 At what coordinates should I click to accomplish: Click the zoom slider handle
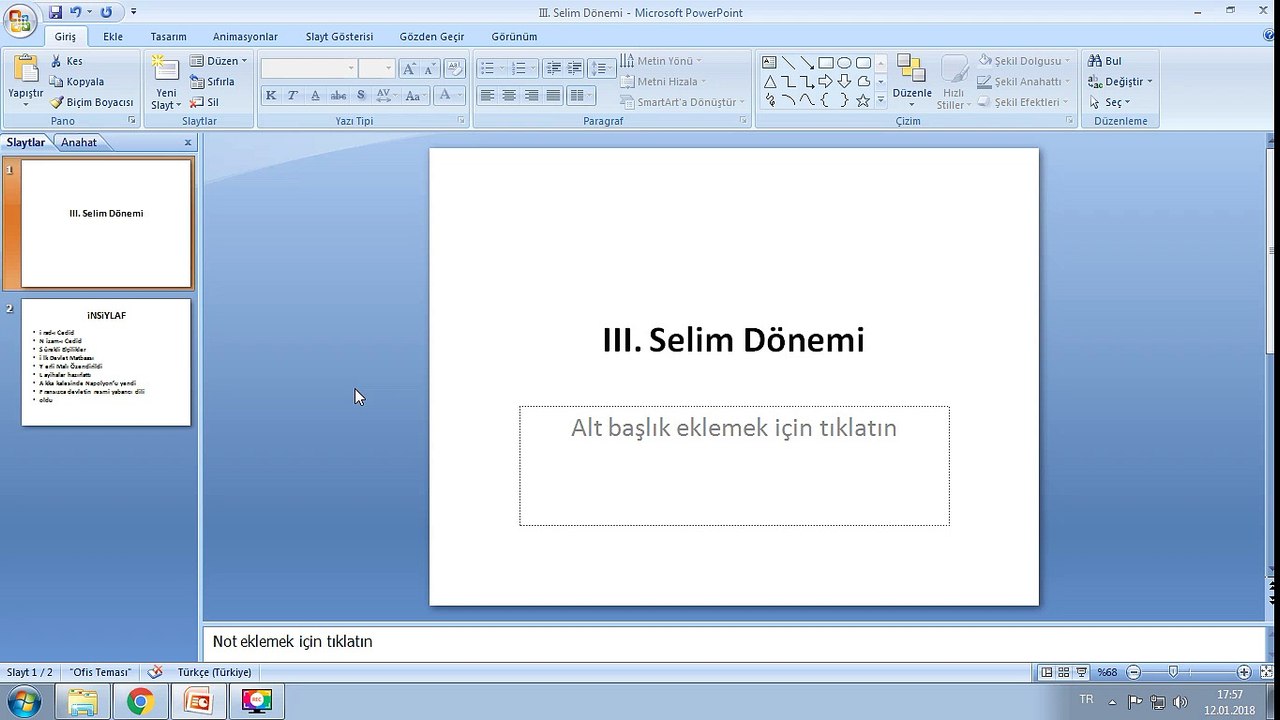click(x=1173, y=672)
